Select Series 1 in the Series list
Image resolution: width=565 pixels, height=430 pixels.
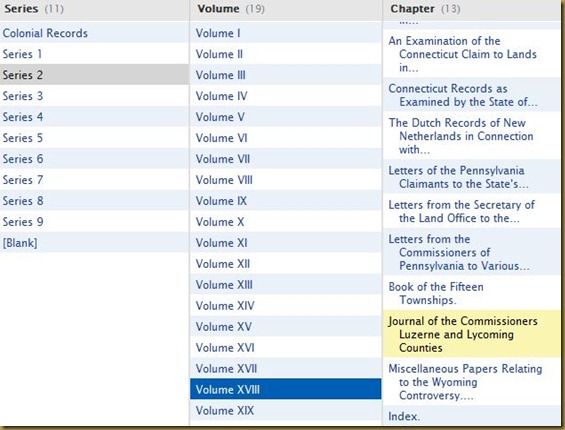94,54
